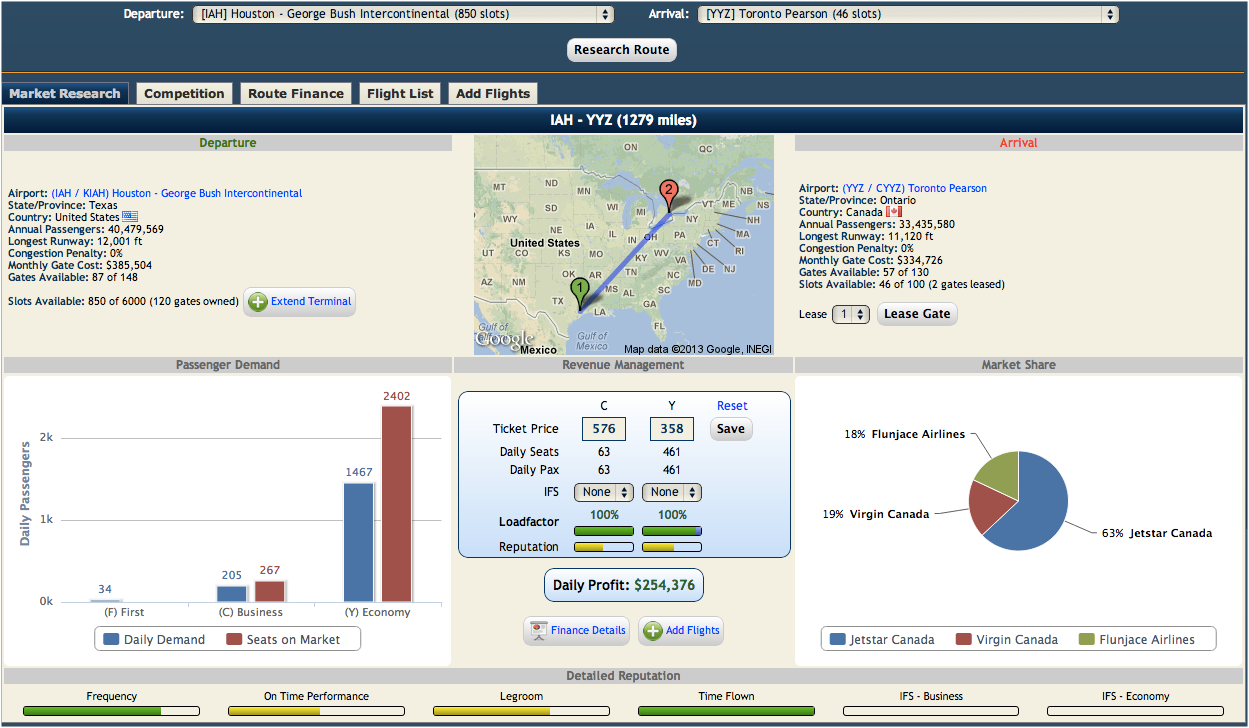
Task: Open the Business class IFS dropdown
Action: click(604, 492)
